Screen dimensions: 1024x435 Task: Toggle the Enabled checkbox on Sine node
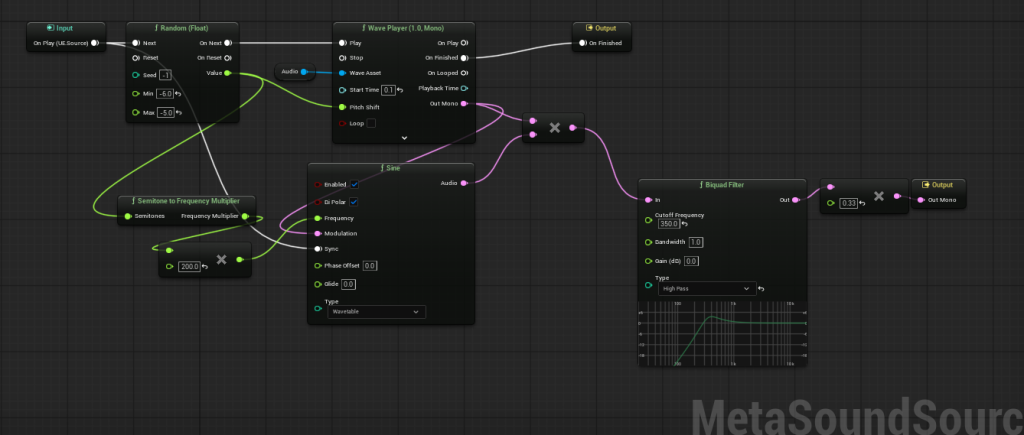click(354, 185)
